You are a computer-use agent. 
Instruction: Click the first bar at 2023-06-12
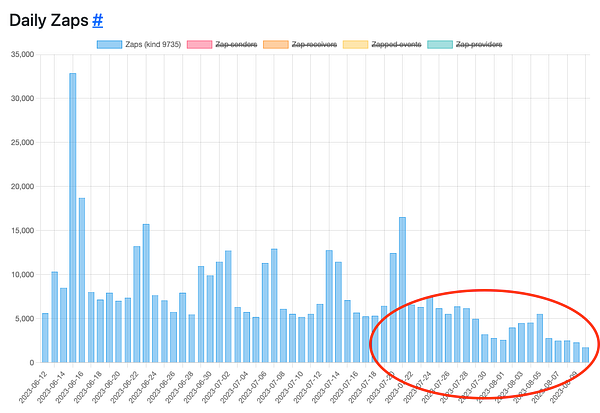45,338
